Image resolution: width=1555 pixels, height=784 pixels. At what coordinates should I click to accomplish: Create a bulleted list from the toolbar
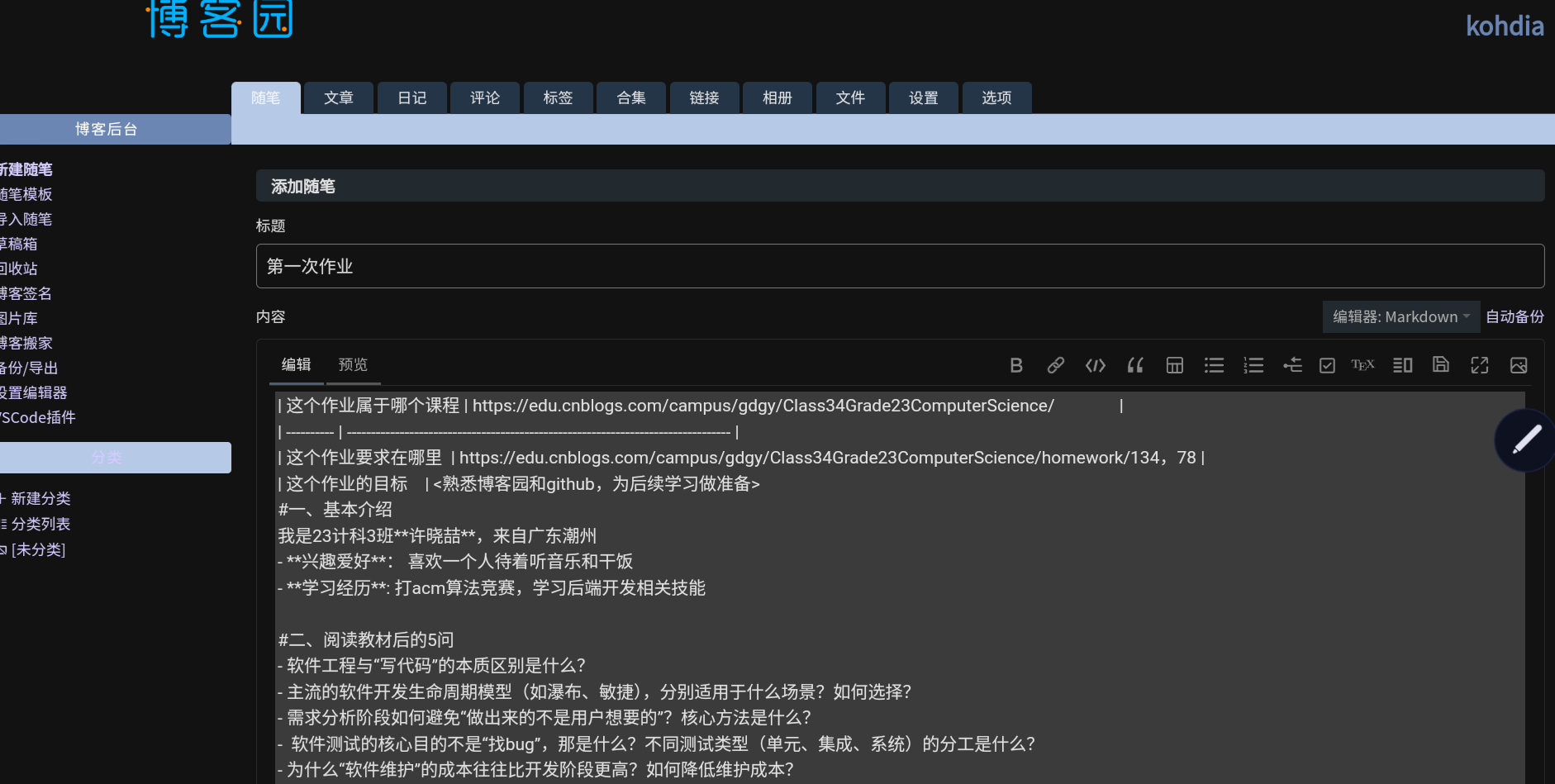pos(1213,364)
